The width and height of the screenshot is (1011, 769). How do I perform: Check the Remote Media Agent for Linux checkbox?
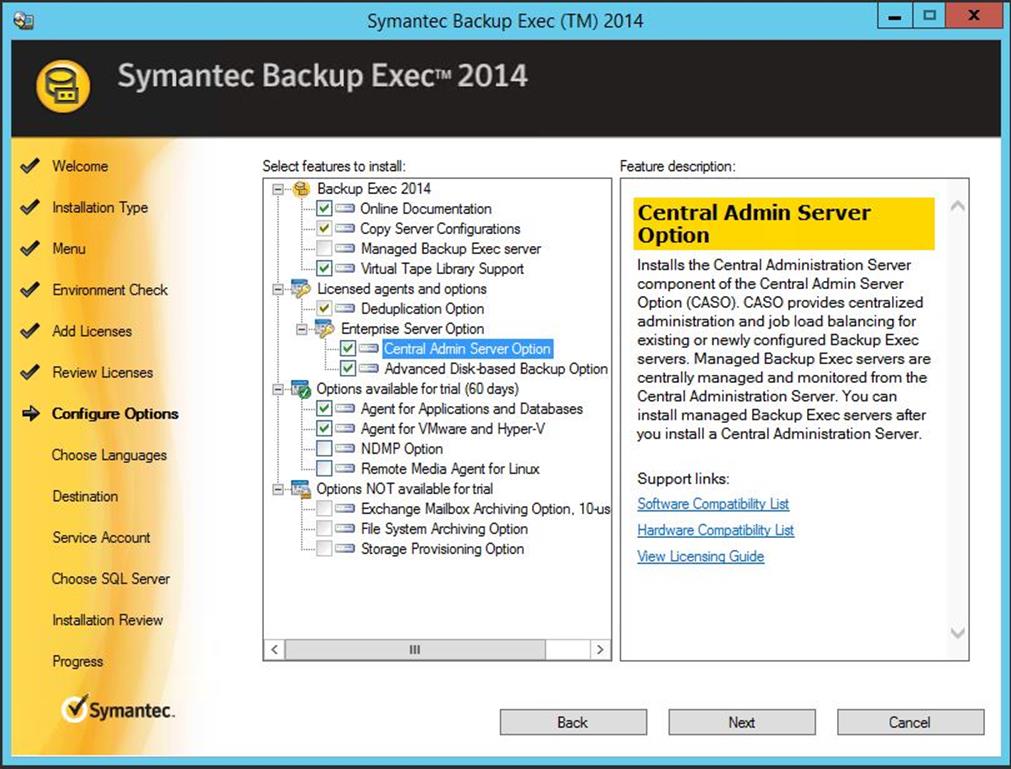[x=324, y=469]
